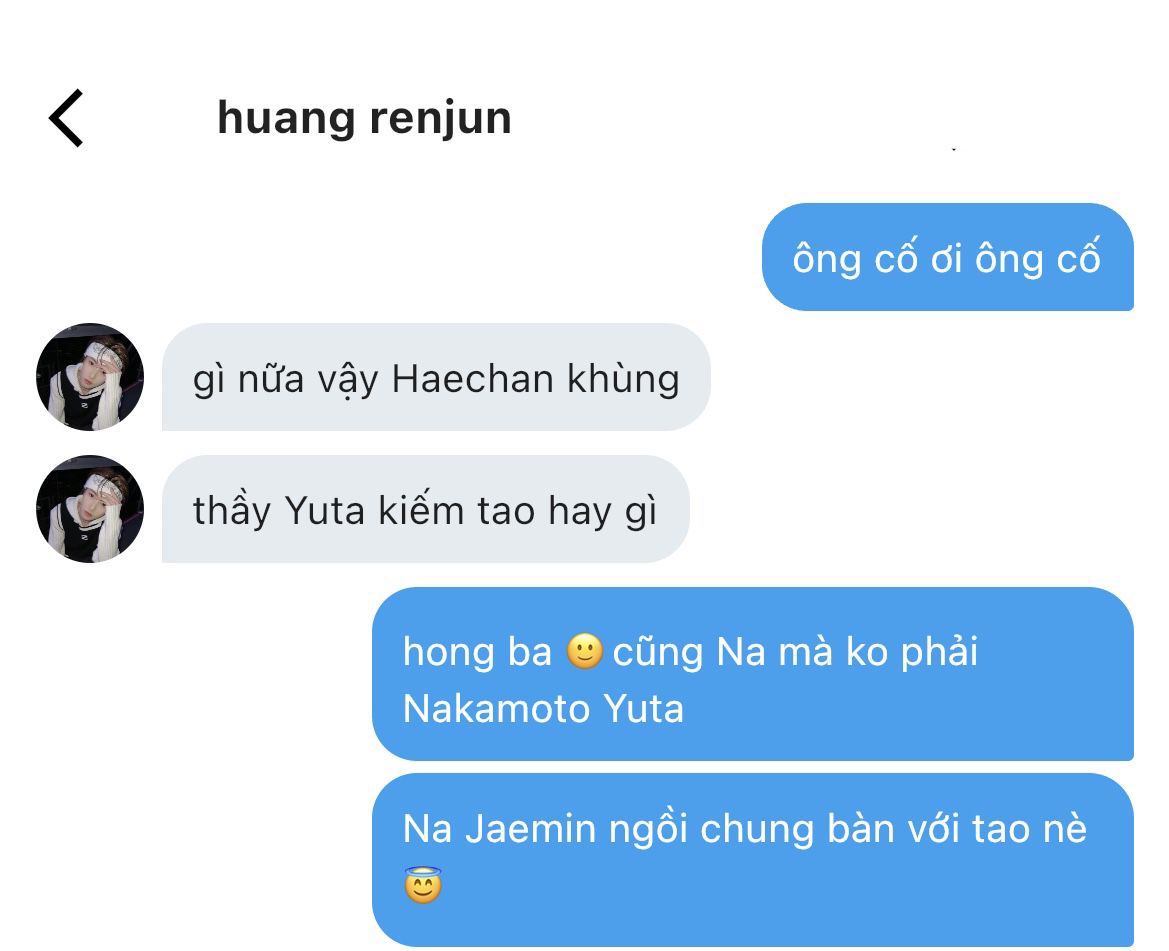Select the "thầy Yuta kiếm tao hay gì" message
1169x951 pixels.
pos(426,509)
